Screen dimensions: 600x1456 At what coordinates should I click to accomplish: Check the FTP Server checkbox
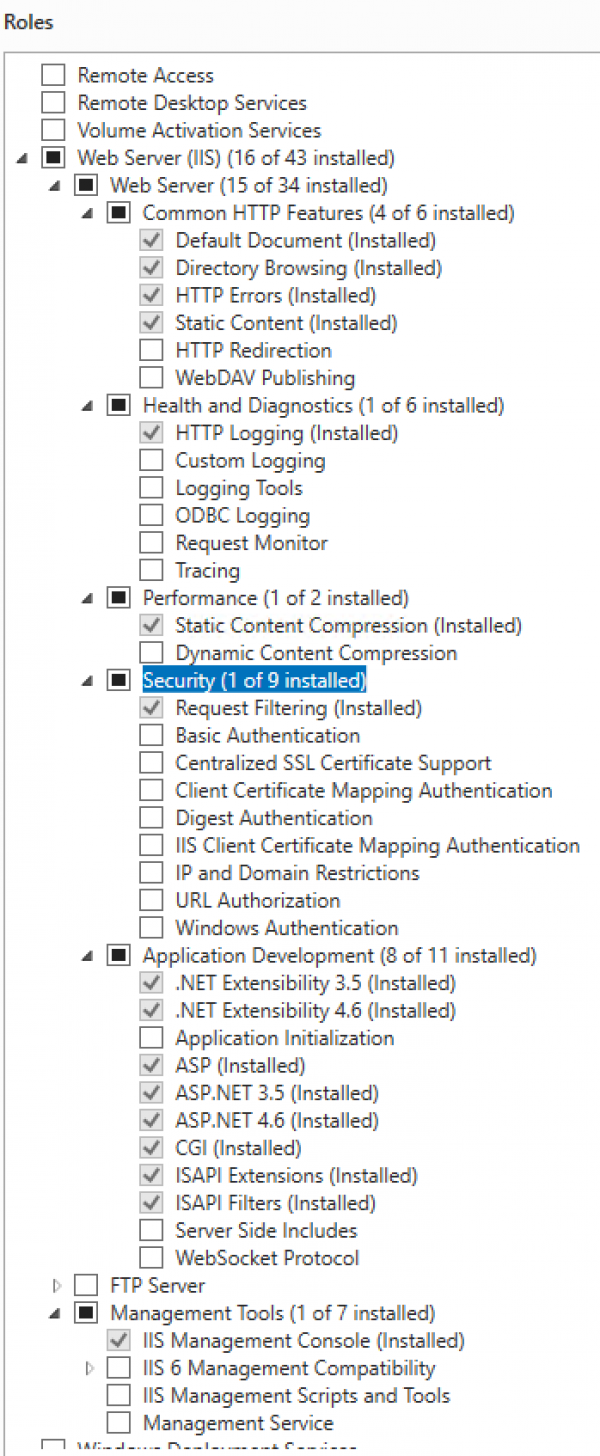(x=86, y=1285)
